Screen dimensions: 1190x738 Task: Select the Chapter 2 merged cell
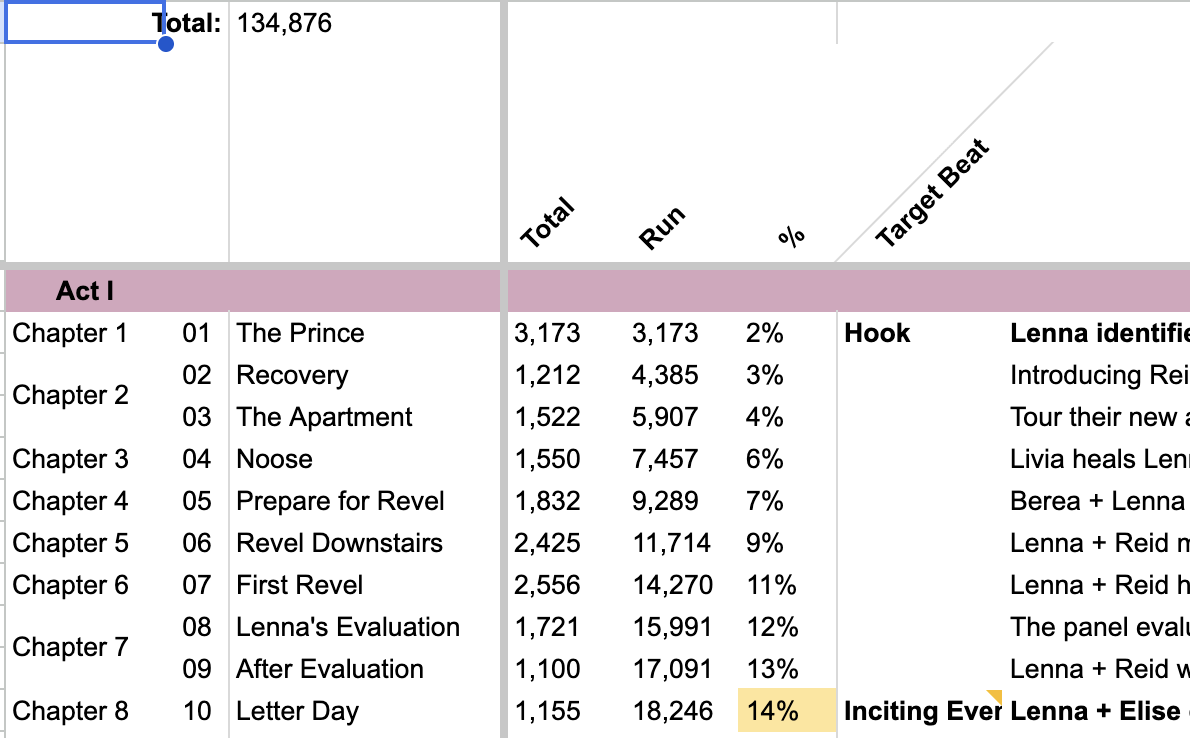71,396
